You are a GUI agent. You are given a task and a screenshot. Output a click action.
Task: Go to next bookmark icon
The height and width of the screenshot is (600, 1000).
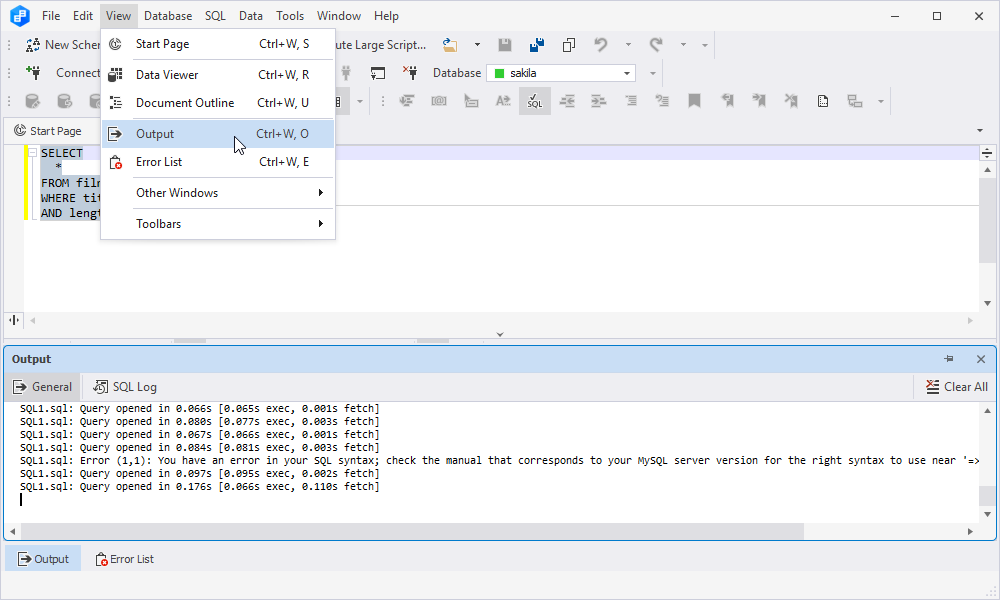759,101
